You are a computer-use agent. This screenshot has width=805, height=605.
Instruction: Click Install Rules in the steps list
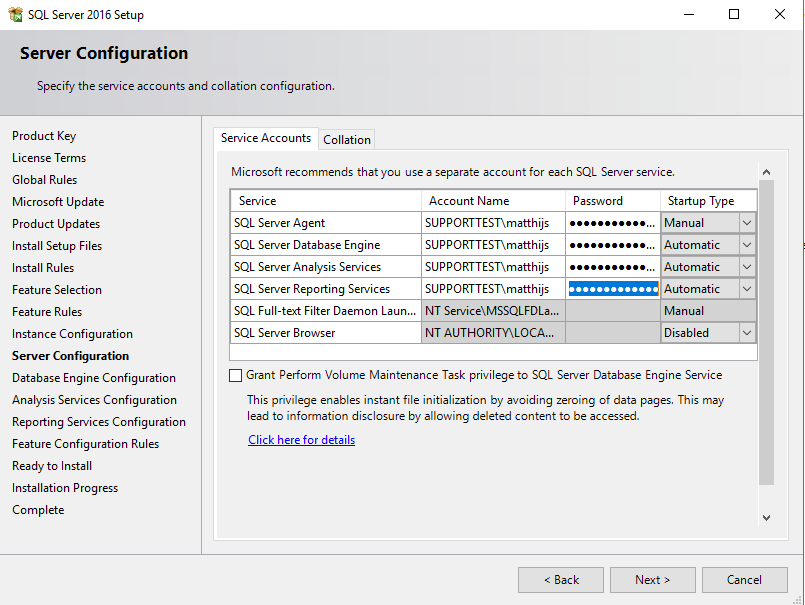pyautogui.click(x=43, y=268)
